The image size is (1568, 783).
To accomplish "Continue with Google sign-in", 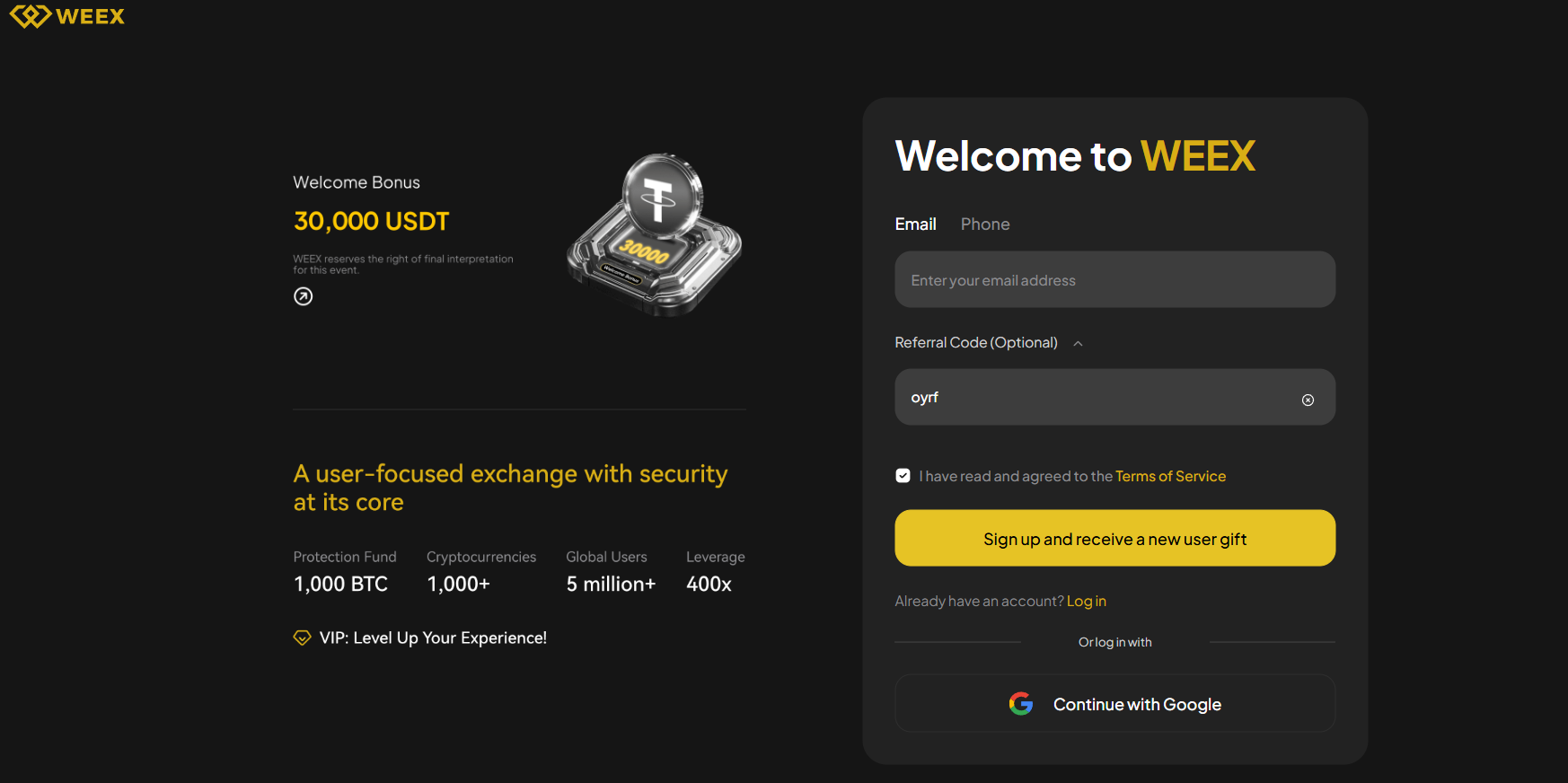I will pyautogui.click(x=1114, y=704).
